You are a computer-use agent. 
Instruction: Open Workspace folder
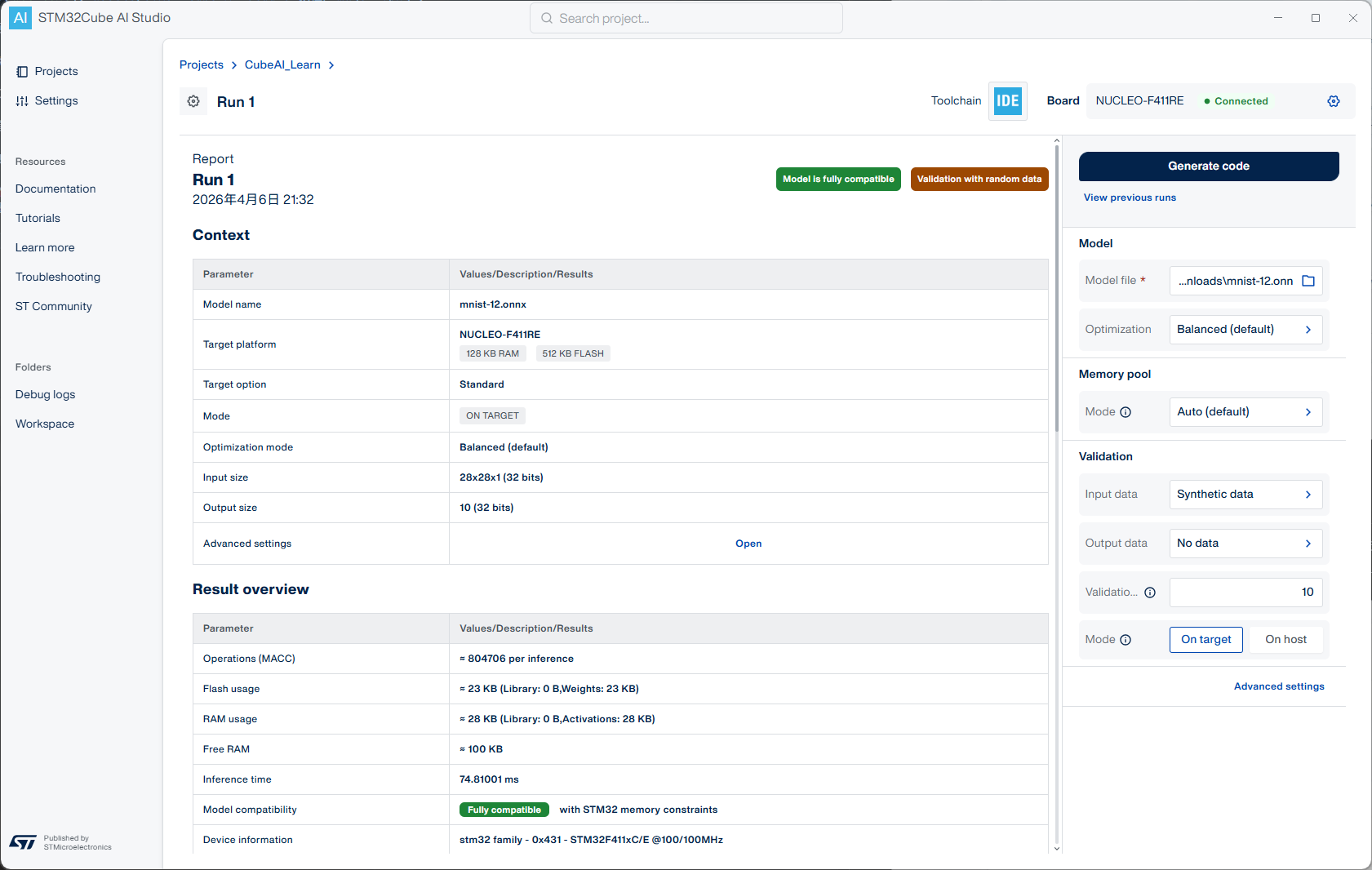pos(45,424)
